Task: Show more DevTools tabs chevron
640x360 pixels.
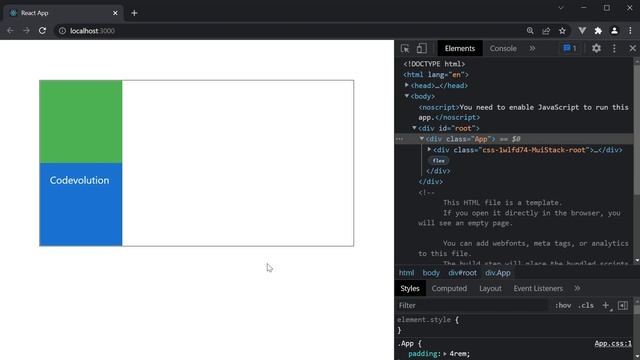Action: (532, 49)
